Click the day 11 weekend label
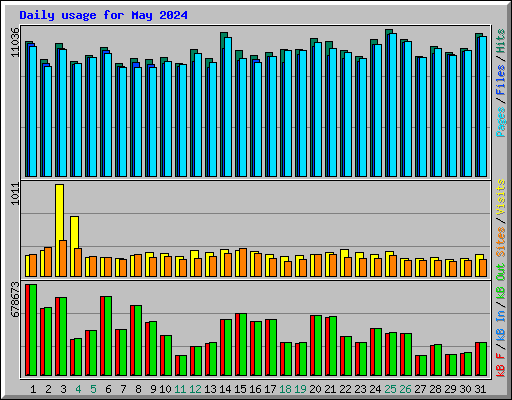The height and width of the screenshot is (400, 512). (x=180, y=389)
